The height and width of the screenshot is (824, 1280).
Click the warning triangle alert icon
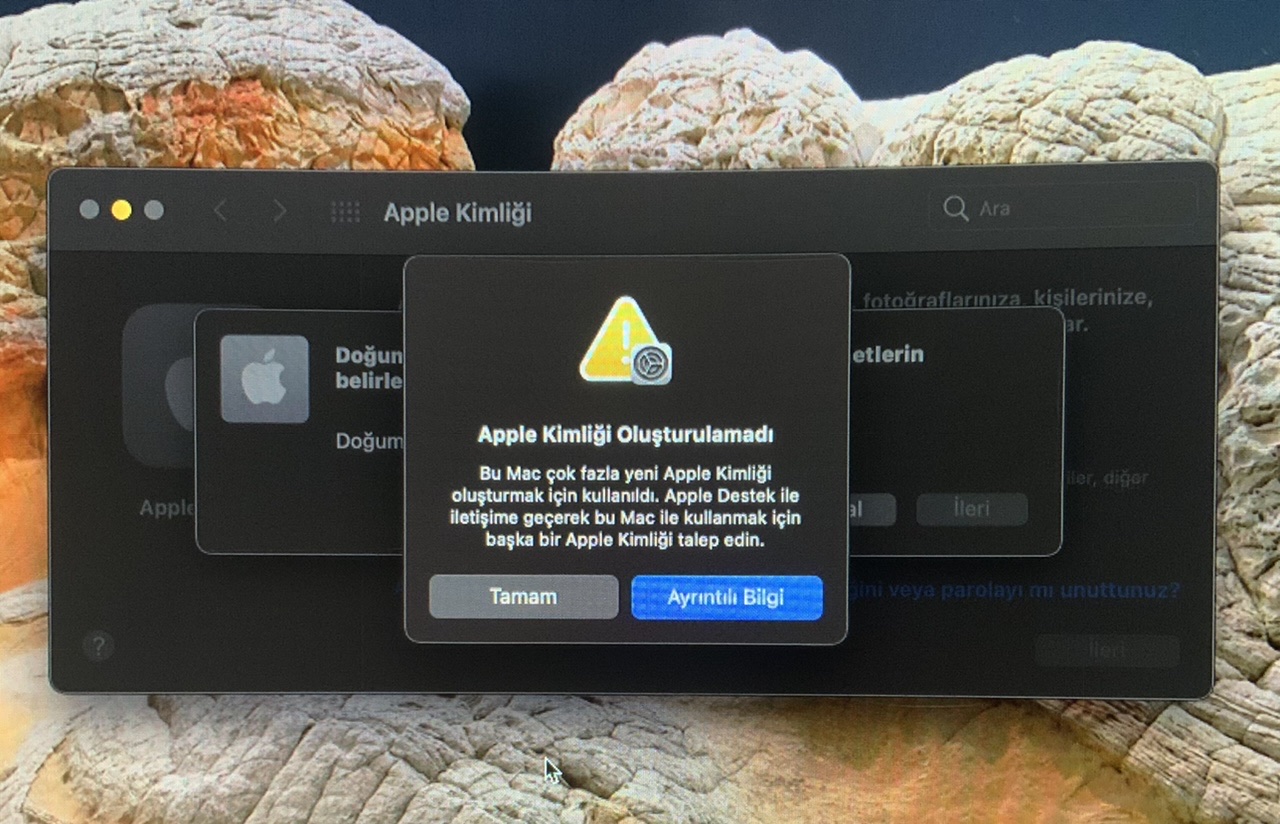point(626,340)
